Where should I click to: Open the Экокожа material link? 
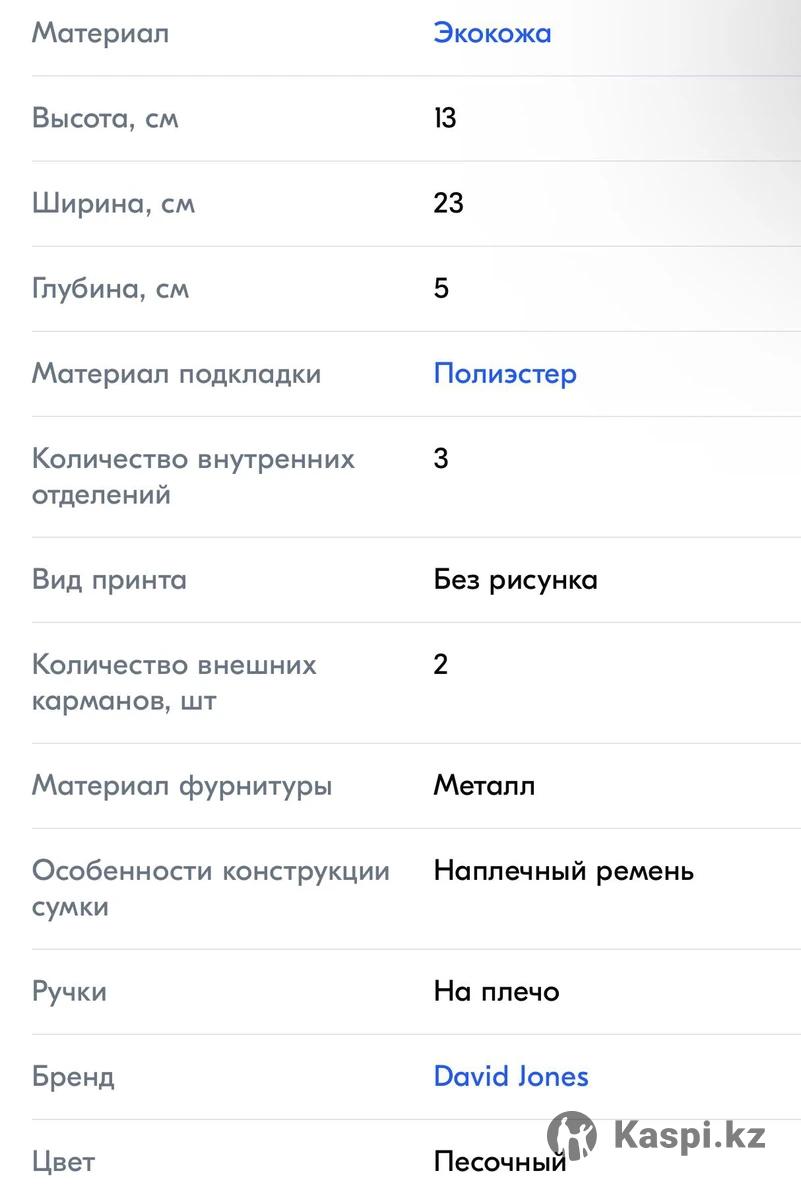pyautogui.click(x=492, y=33)
